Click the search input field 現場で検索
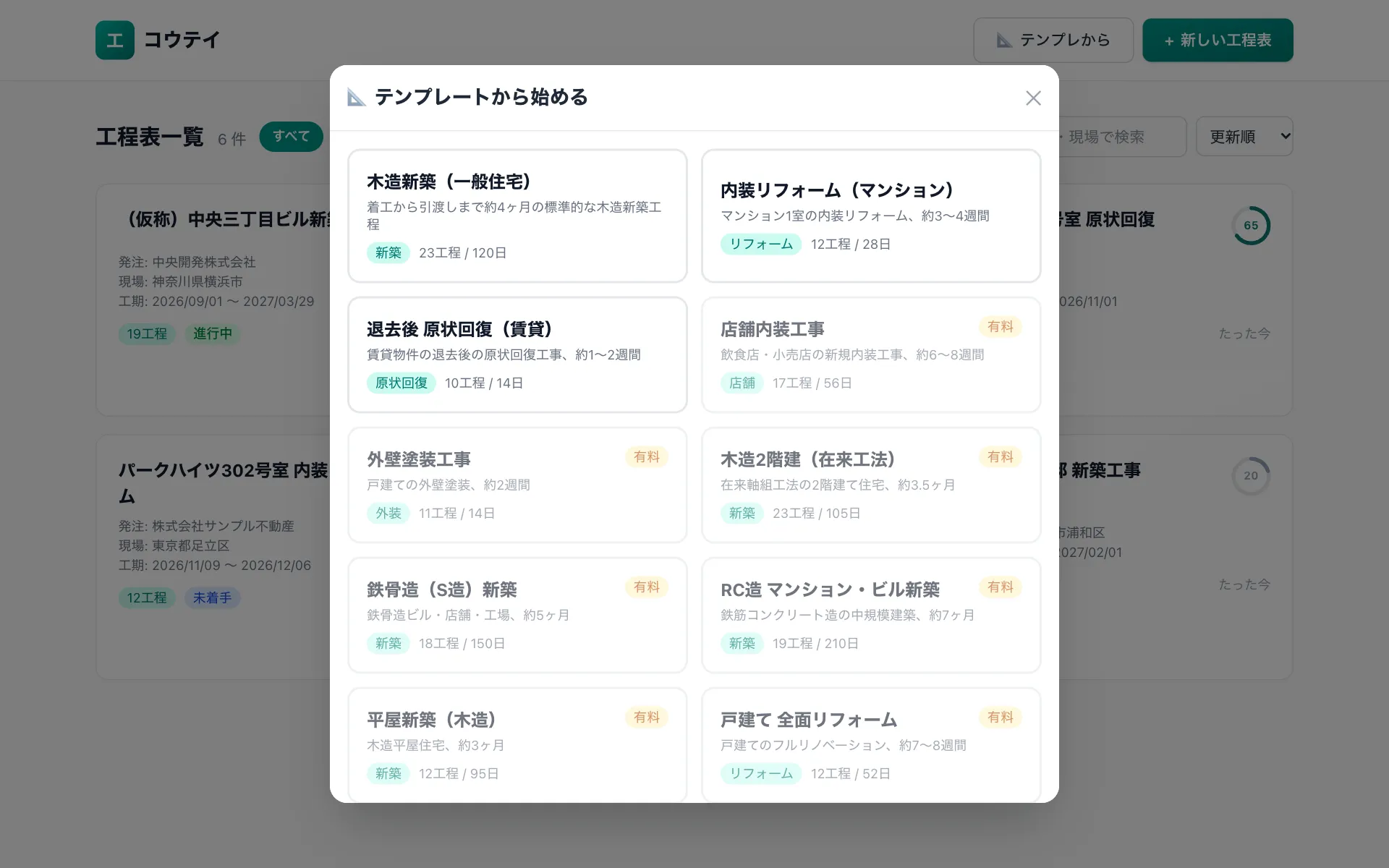 click(x=1121, y=137)
